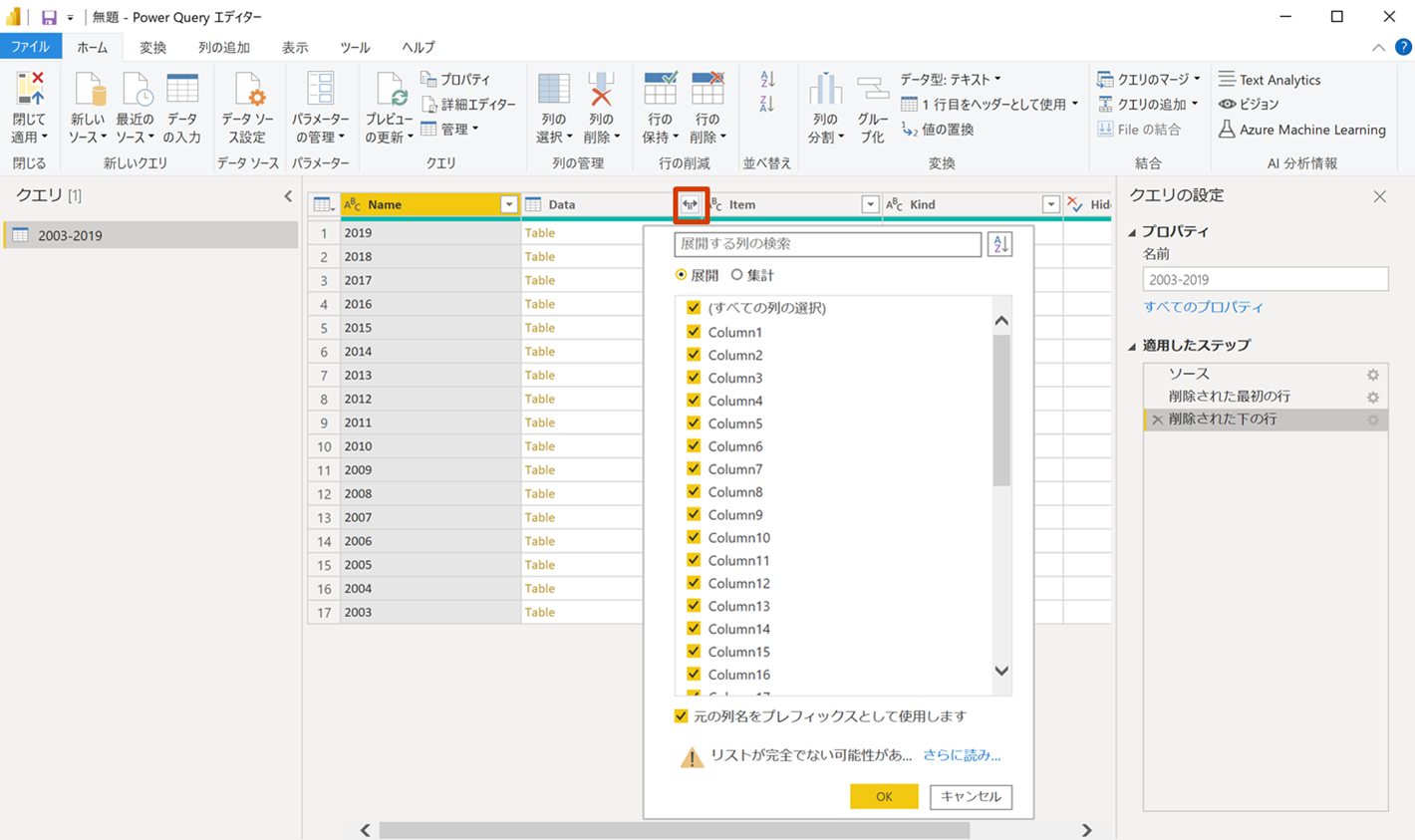Open the Item column filter dropdown

click(870, 204)
